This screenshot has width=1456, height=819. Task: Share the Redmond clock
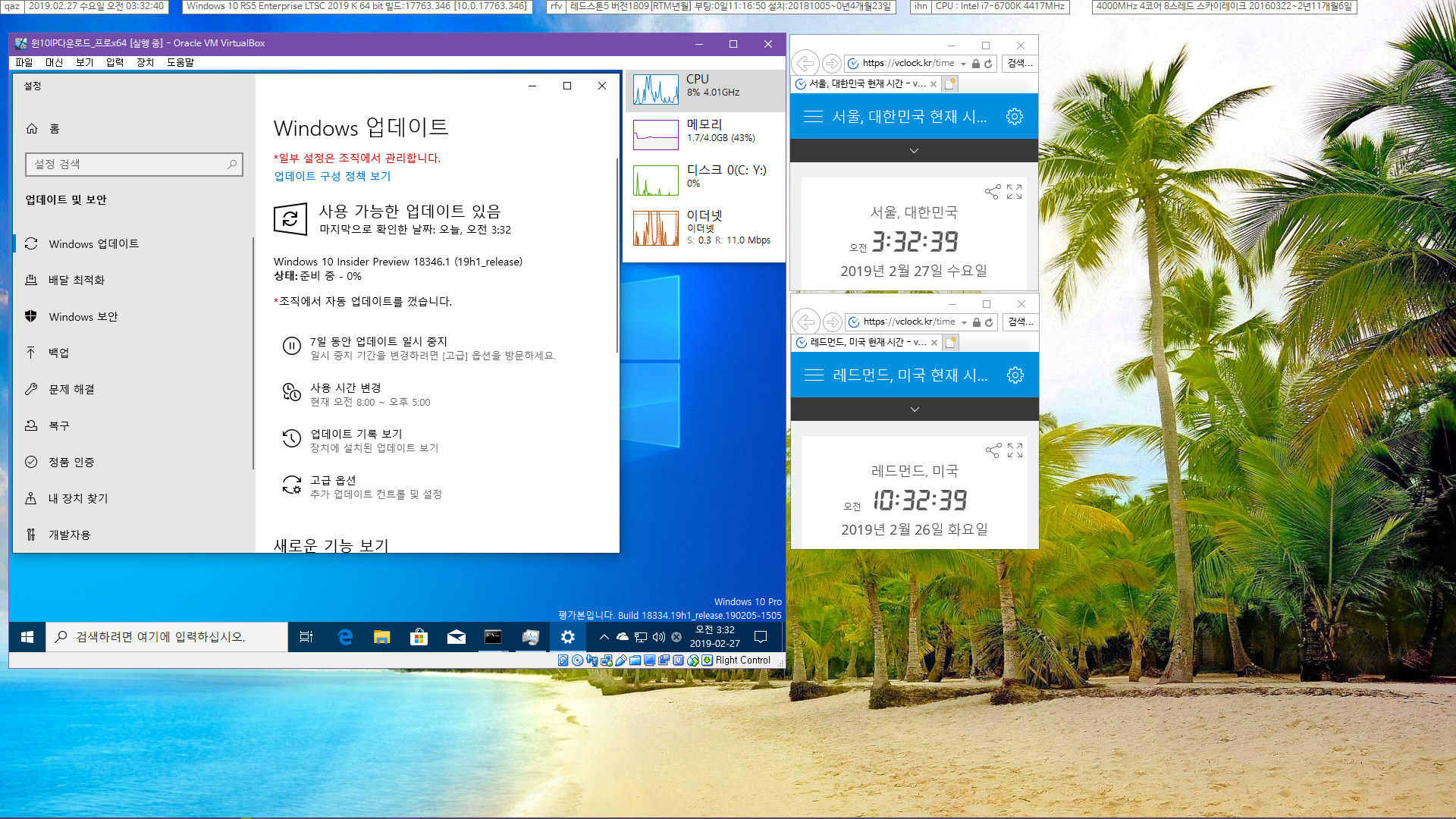click(993, 450)
